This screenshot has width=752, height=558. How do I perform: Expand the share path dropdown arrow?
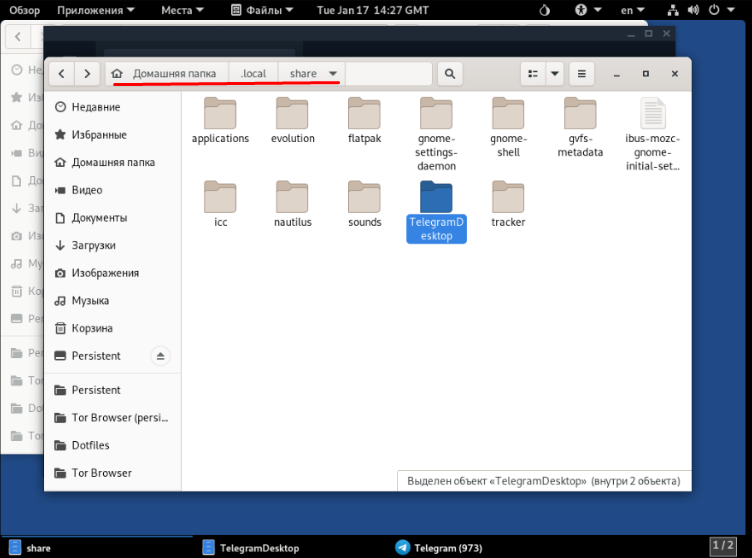[x=333, y=74]
